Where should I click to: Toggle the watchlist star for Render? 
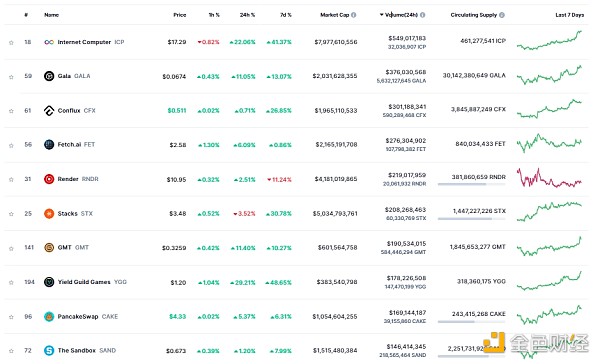pos(11,180)
